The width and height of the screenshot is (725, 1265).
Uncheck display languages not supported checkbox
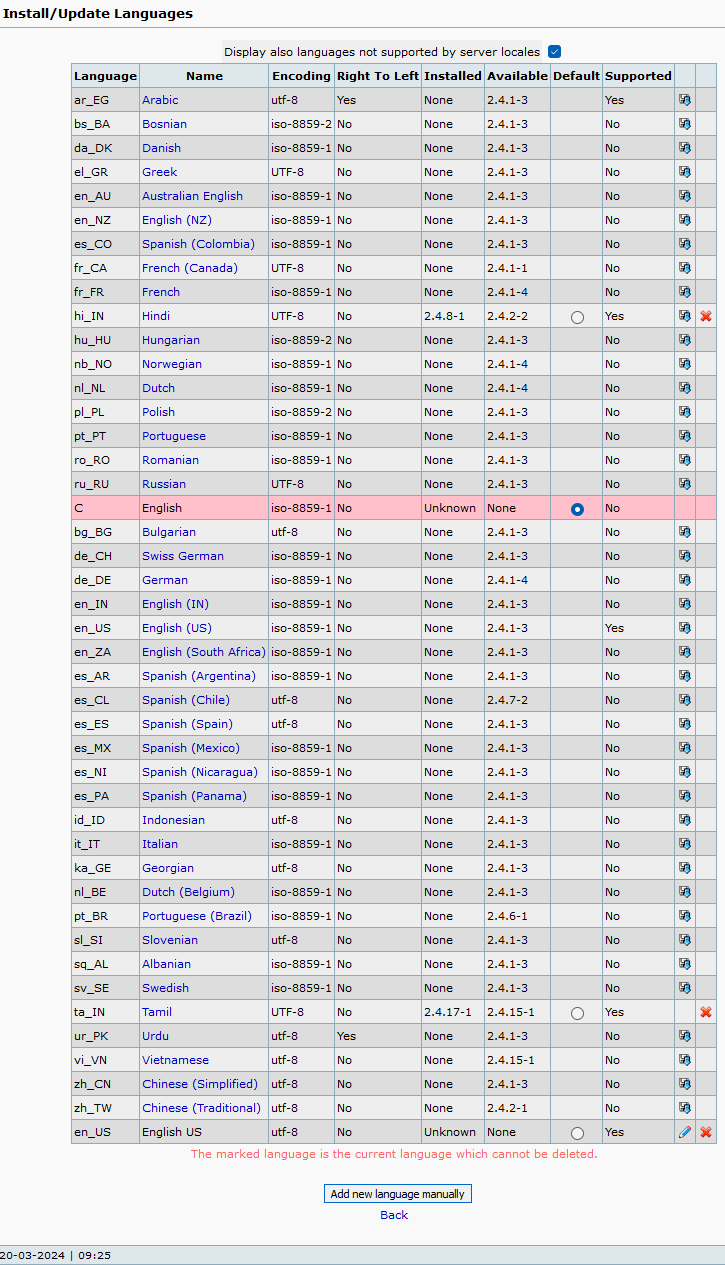coord(555,52)
